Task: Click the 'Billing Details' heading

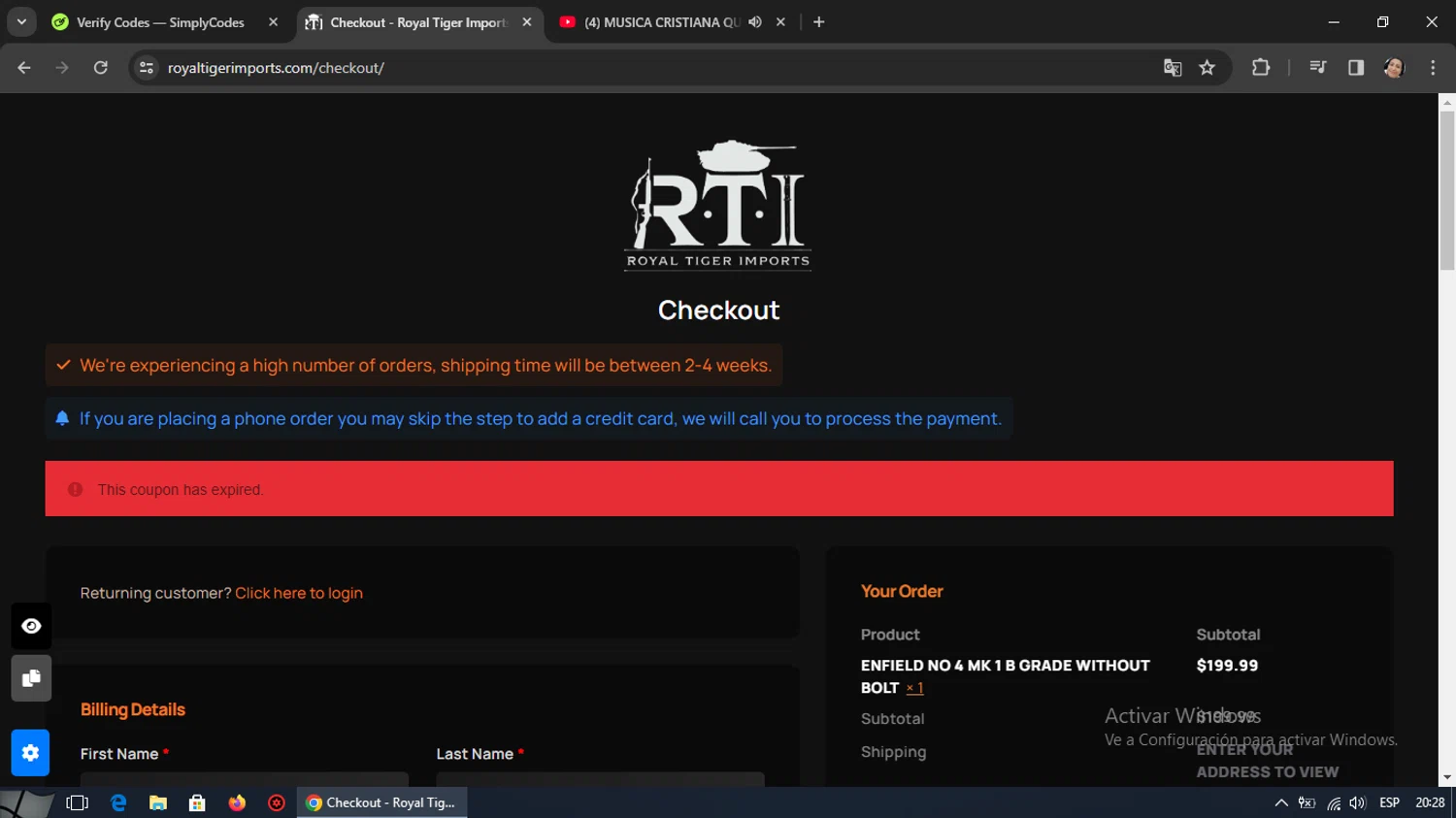Action: click(x=133, y=709)
